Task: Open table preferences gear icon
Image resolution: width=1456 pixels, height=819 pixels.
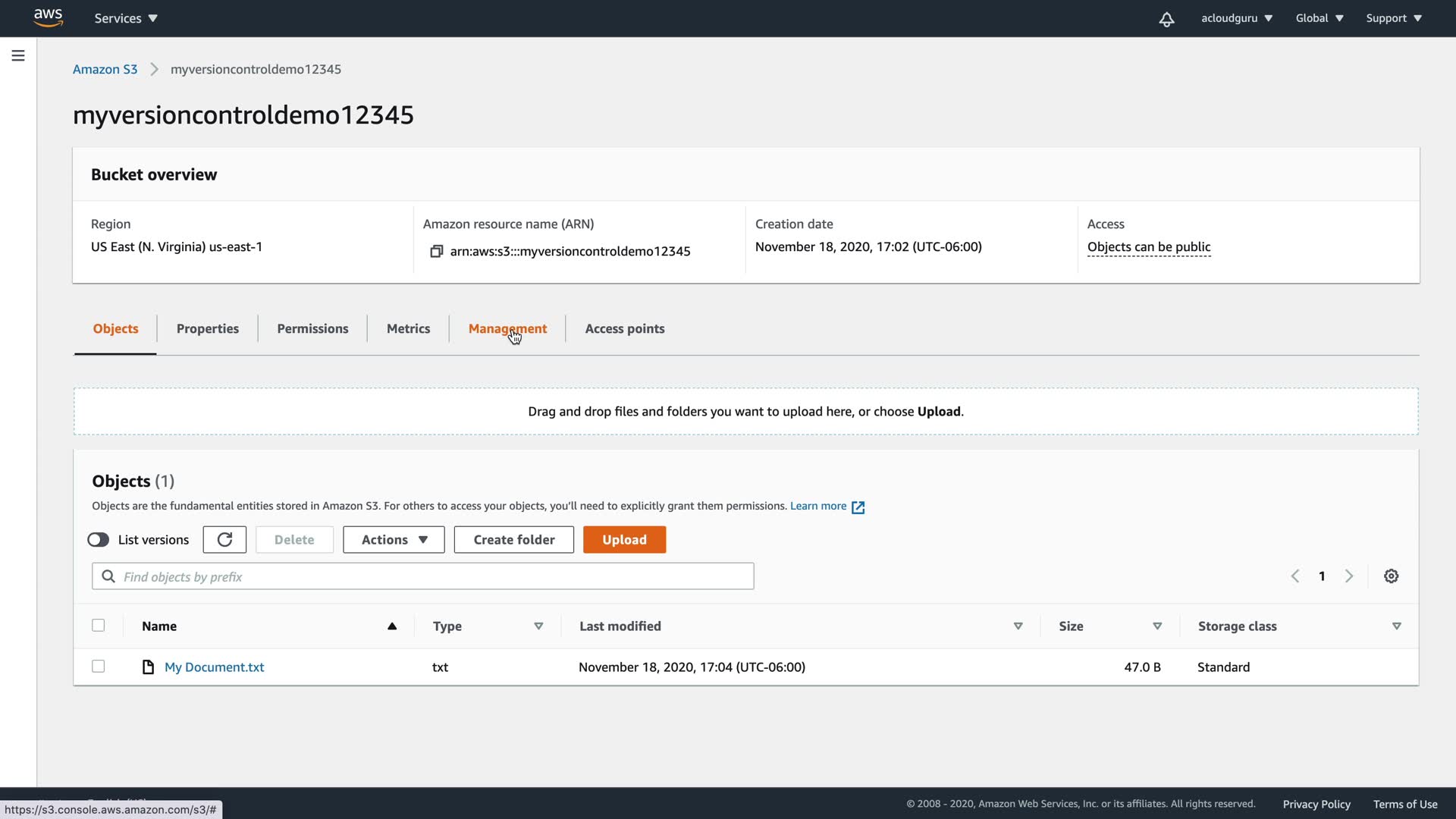Action: pos(1391,576)
